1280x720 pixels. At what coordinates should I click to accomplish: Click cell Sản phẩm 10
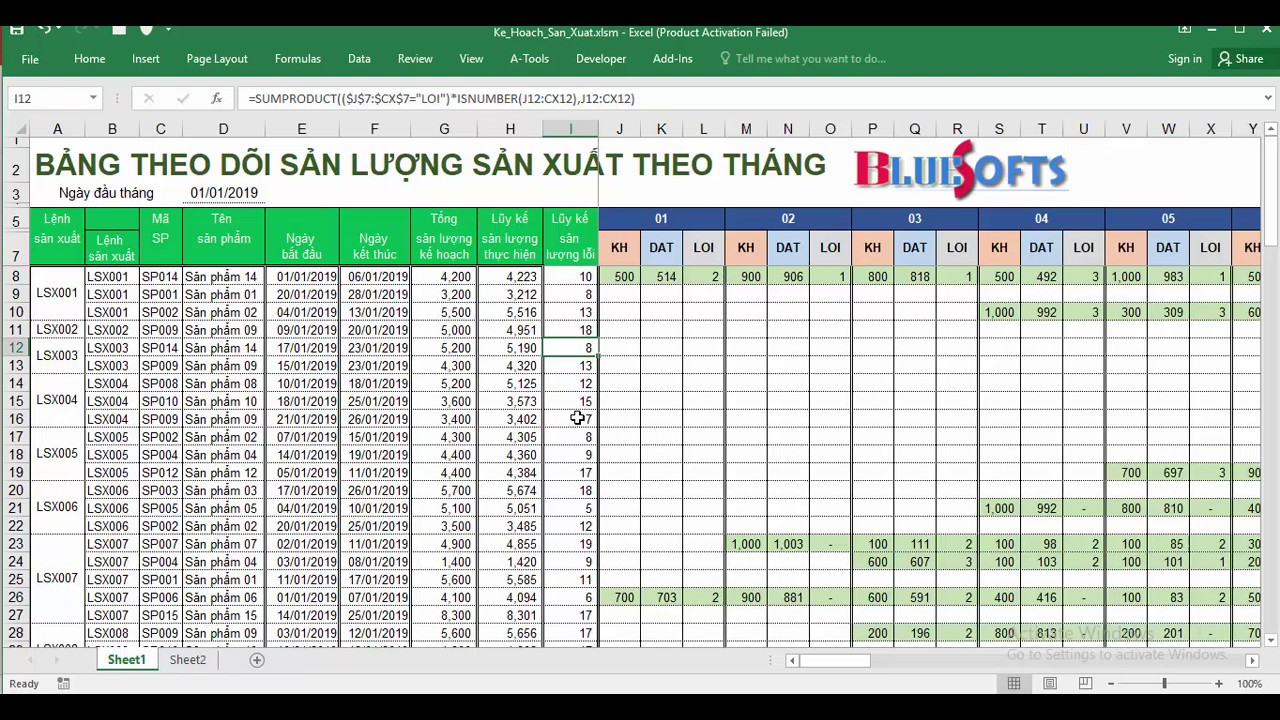(x=223, y=402)
